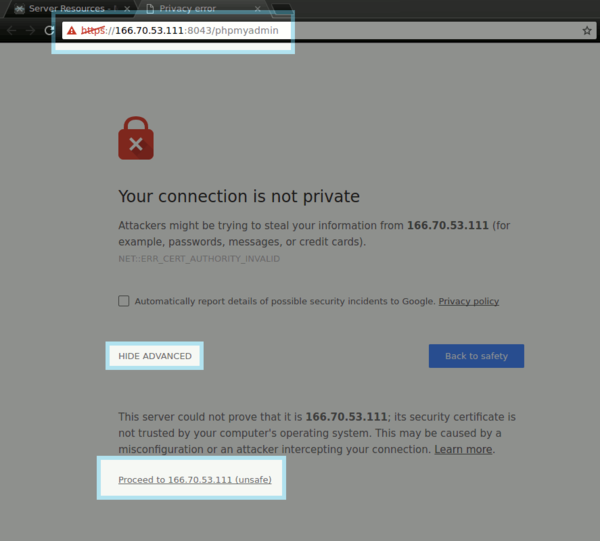Click the red insecure warning triangle
The image size is (600, 541).
click(x=72, y=31)
